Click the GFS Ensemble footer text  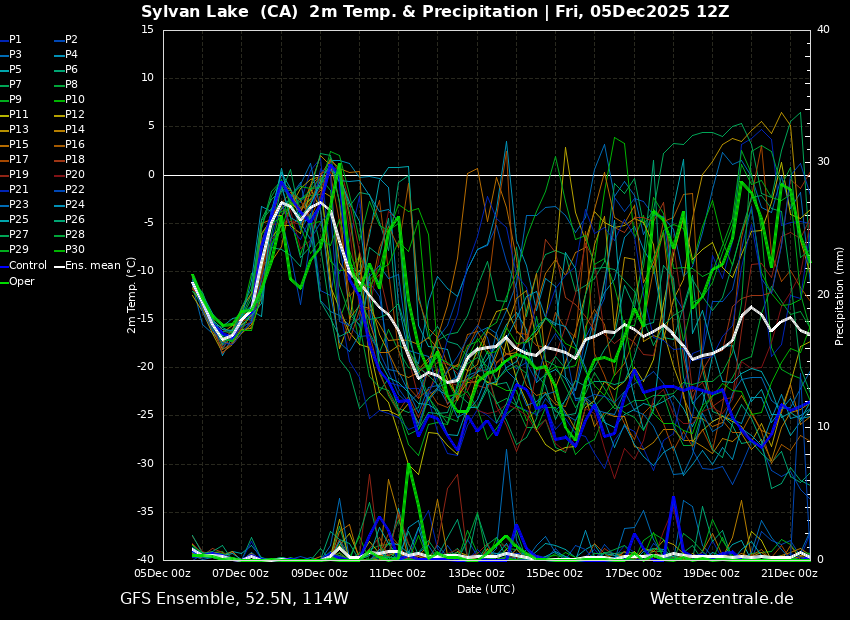click(x=234, y=599)
